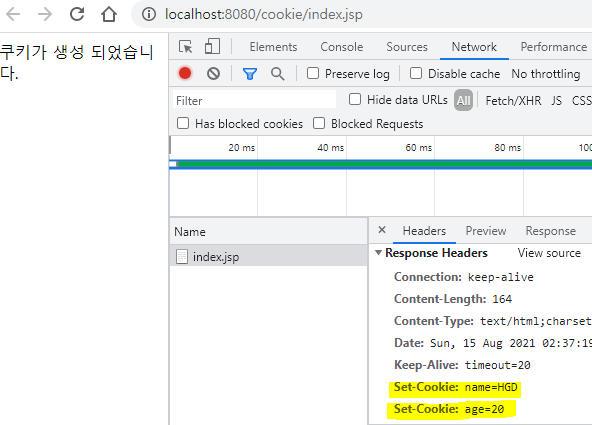Toggle the network filter funnel icon
This screenshot has width=592, height=425.
tap(250, 74)
